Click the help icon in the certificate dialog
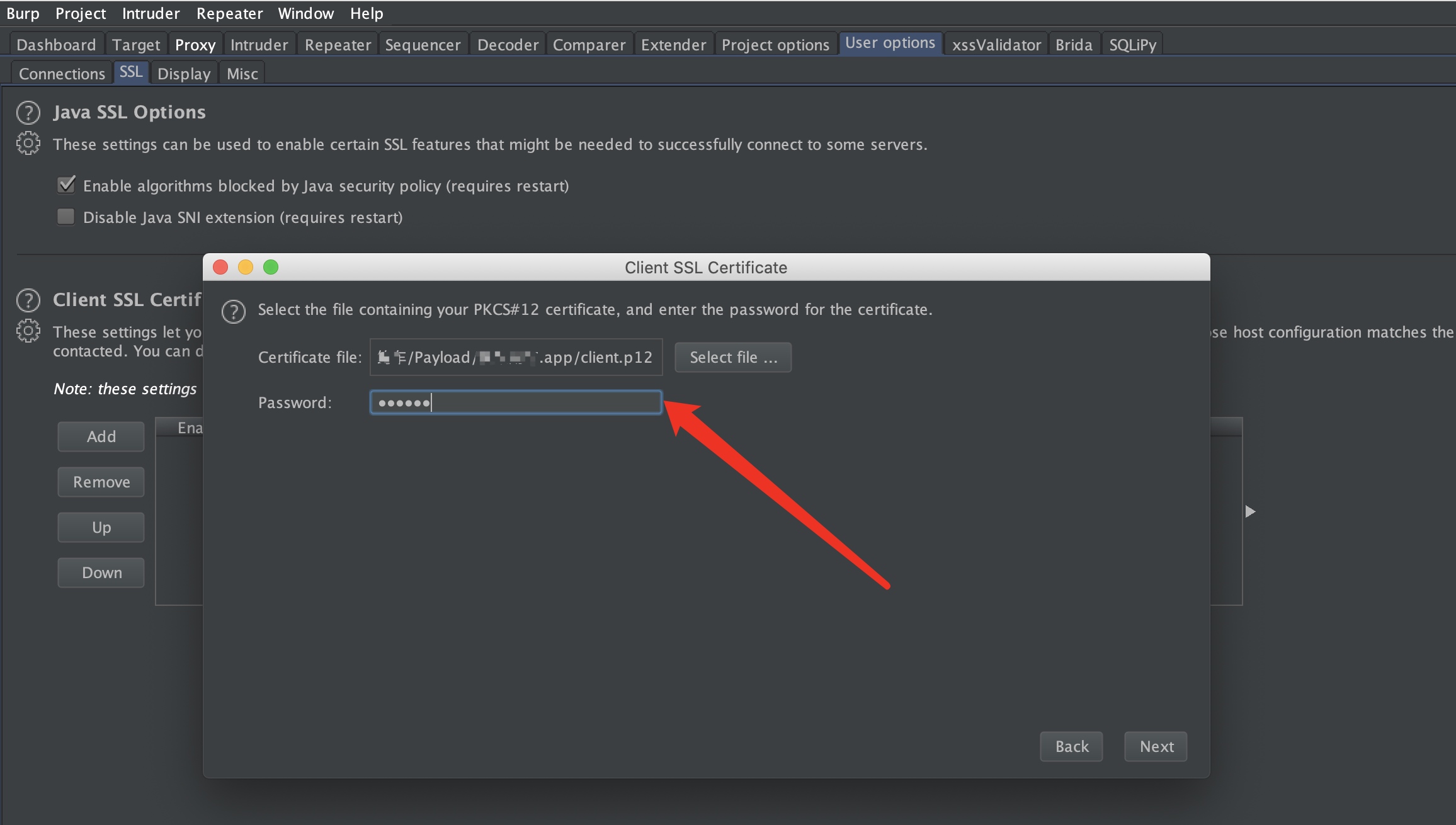Viewport: 1456px width, 825px height. tap(234, 312)
